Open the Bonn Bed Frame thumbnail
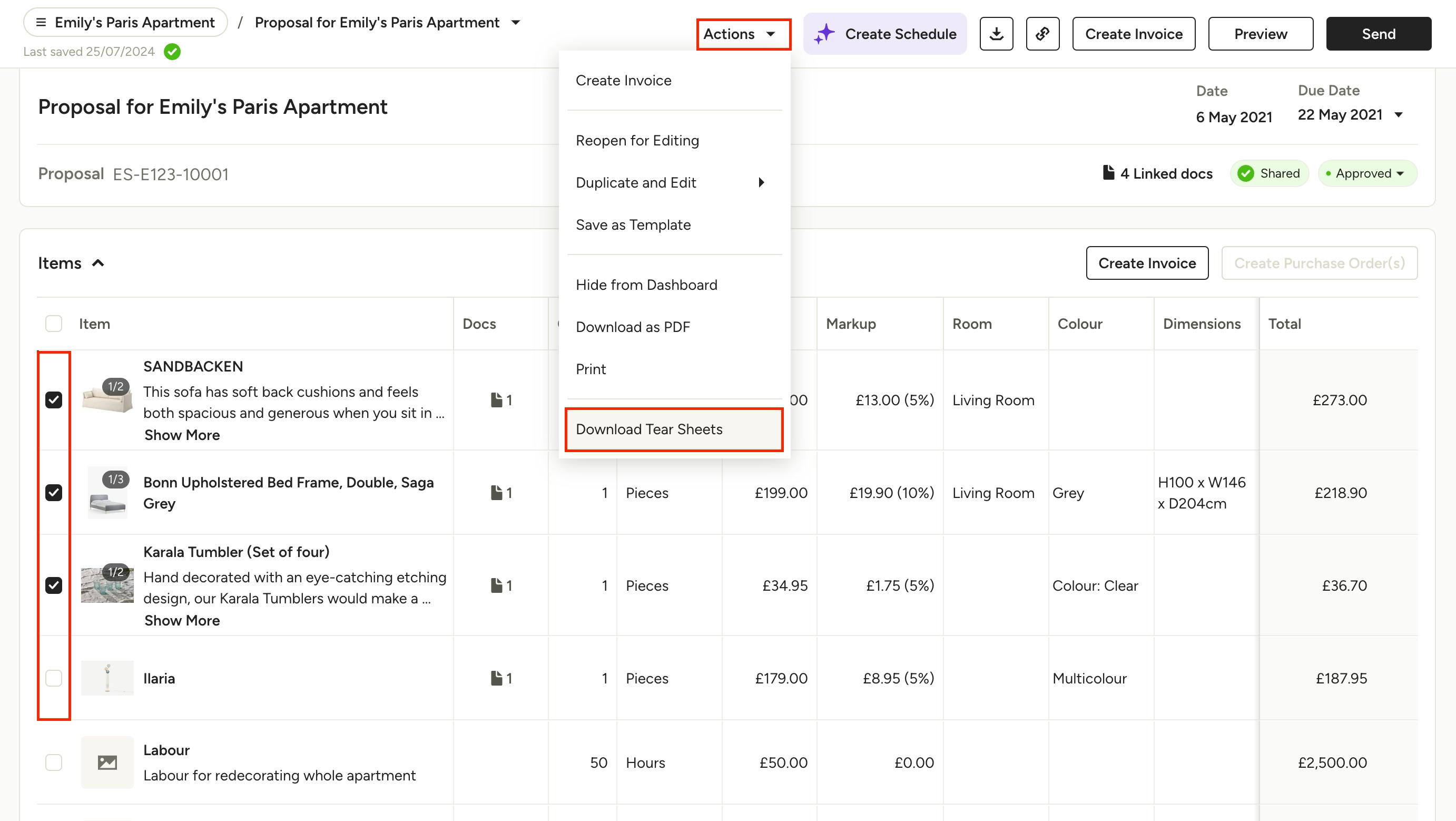This screenshot has width=1456, height=821. coord(107,494)
